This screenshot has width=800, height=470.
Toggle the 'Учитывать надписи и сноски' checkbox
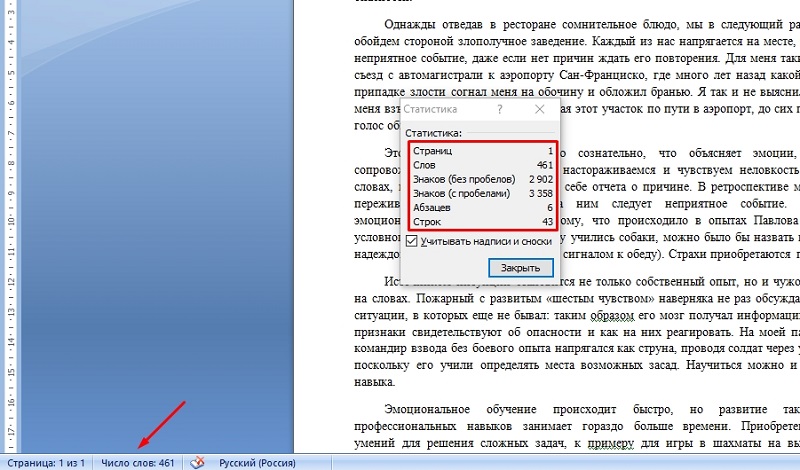coord(411,241)
